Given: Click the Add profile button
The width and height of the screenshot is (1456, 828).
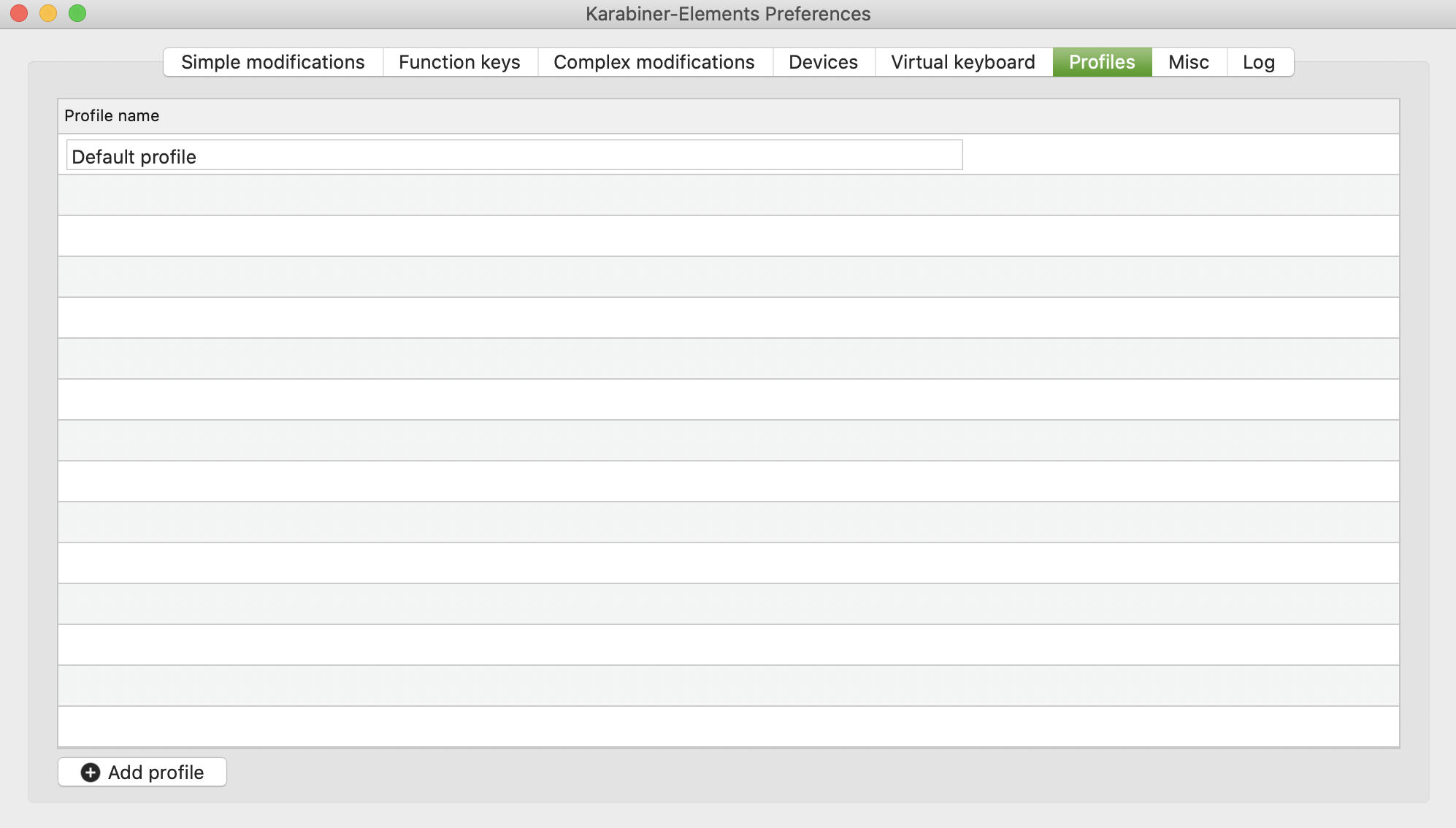Looking at the screenshot, I should coord(142,772).
